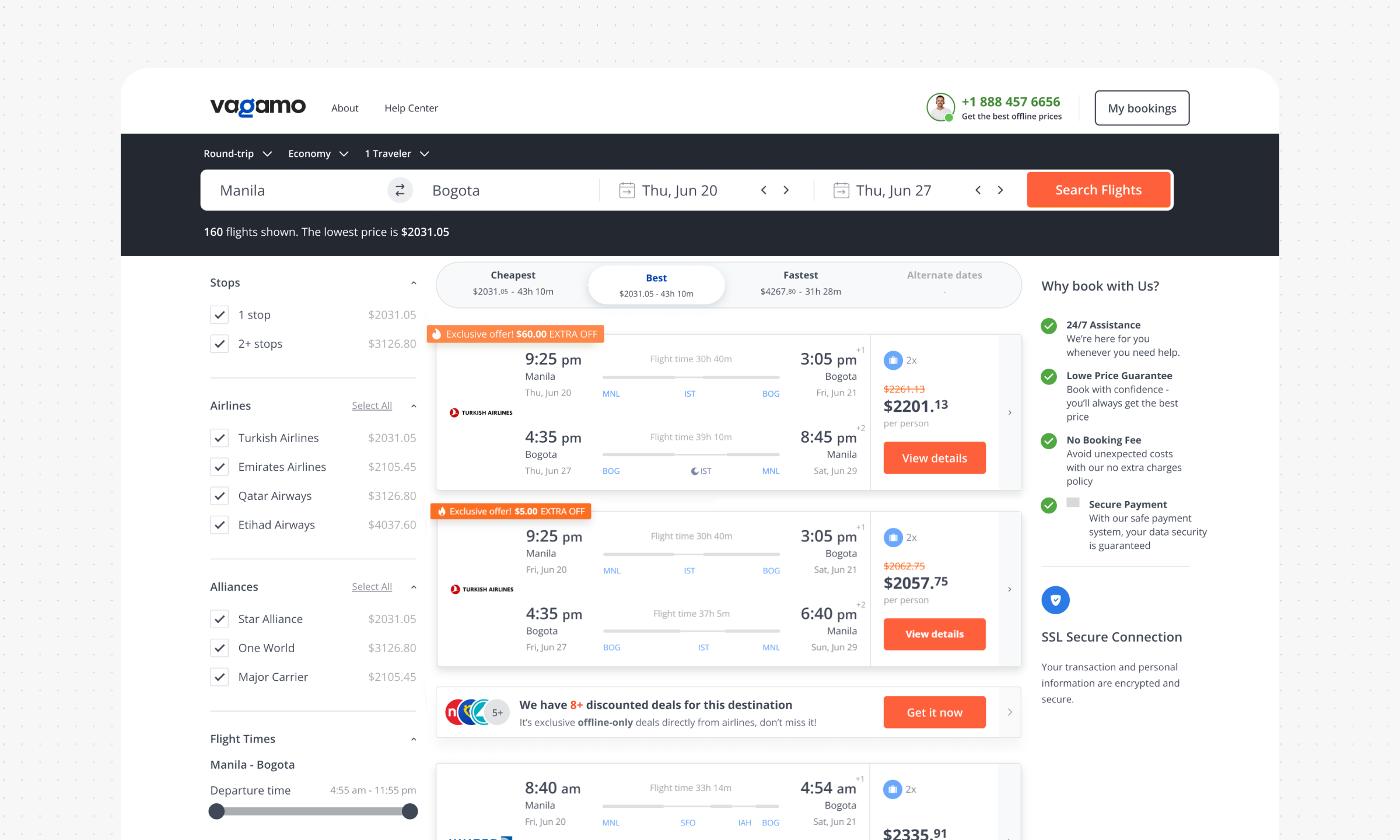Open the side arrow on the $2201.13 flight card
Screen dimensions: 1400x840
[x=1010, y=412]
